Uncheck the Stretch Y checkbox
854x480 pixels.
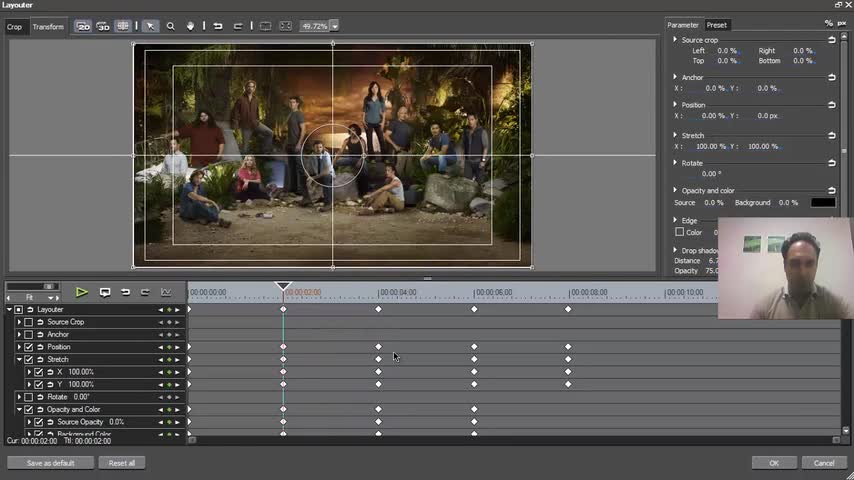(x=39, y=385)
